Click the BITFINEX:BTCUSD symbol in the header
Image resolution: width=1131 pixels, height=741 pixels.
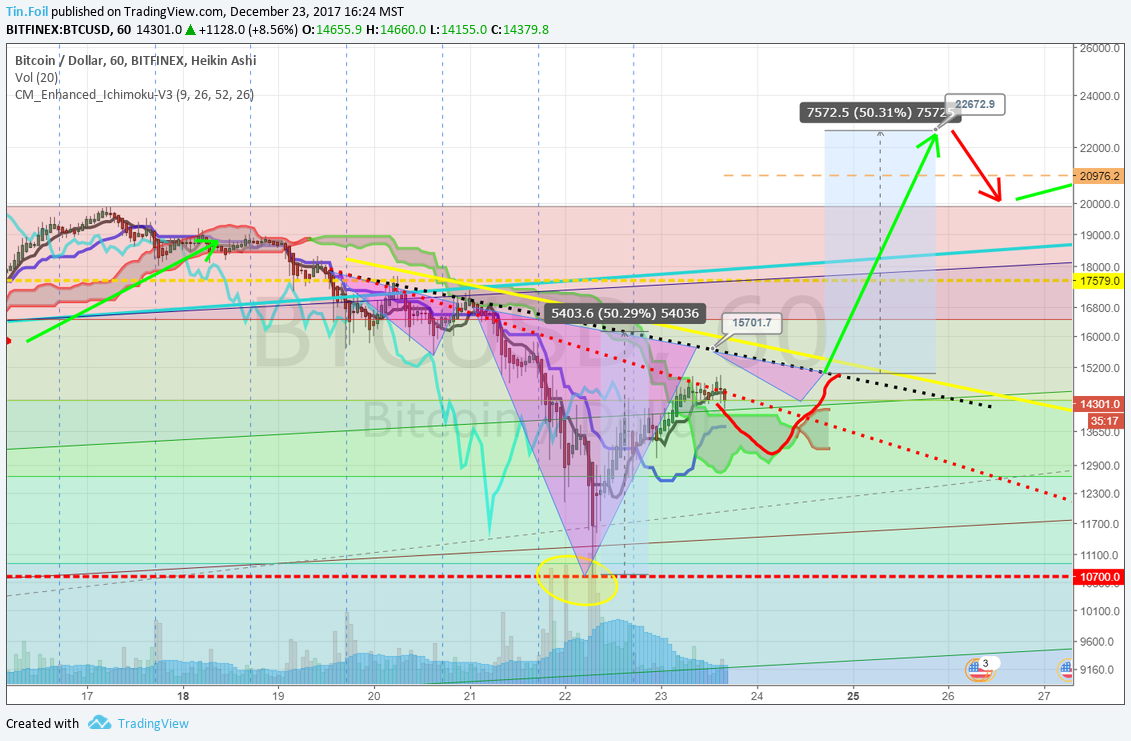point(58,30)
